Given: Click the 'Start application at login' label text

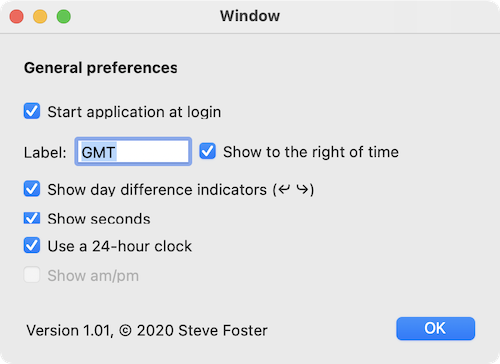Looking at the screenshot, I should tap(134, 112).
